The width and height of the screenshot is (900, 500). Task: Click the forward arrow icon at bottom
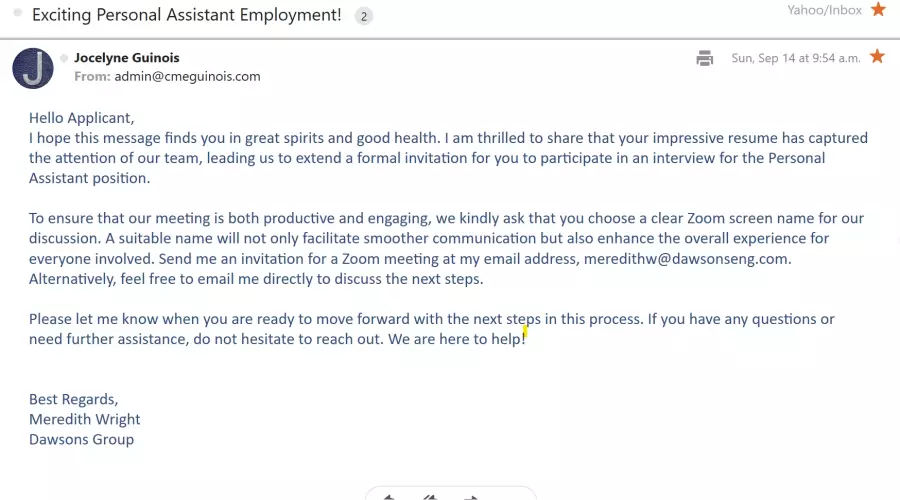[471, 496]
